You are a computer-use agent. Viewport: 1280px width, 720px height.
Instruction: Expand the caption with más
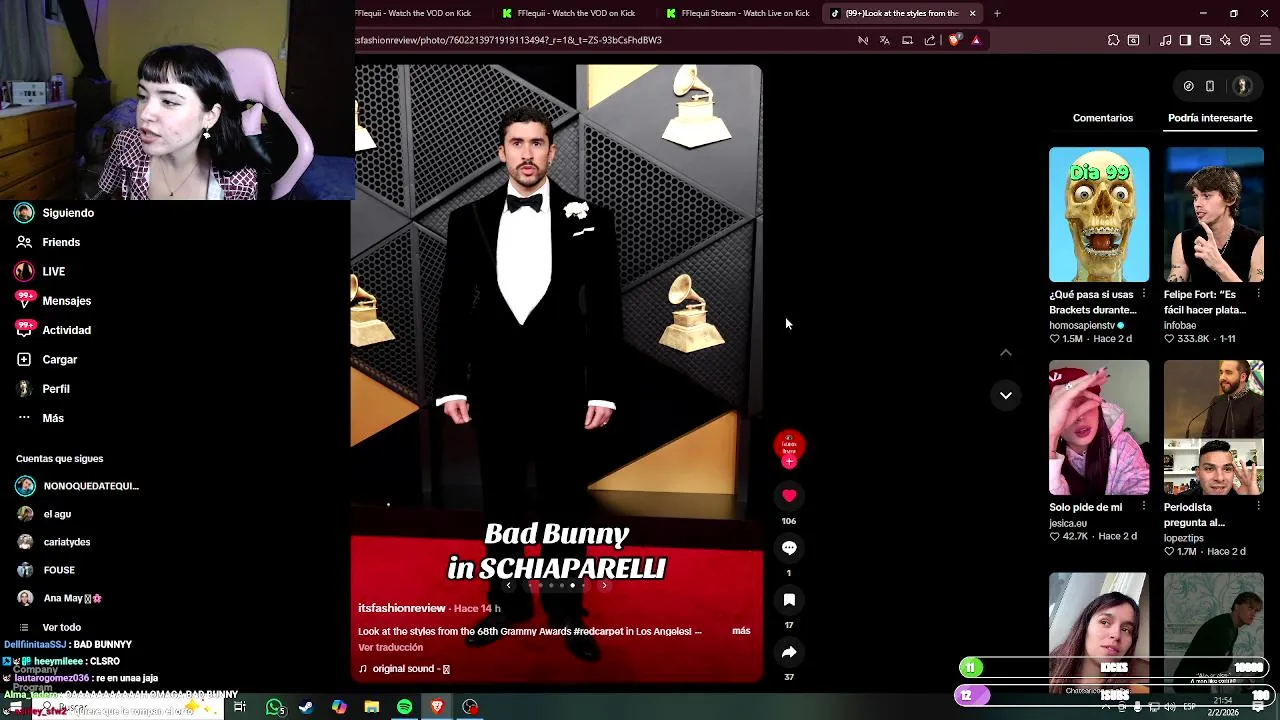pos(741,631)
